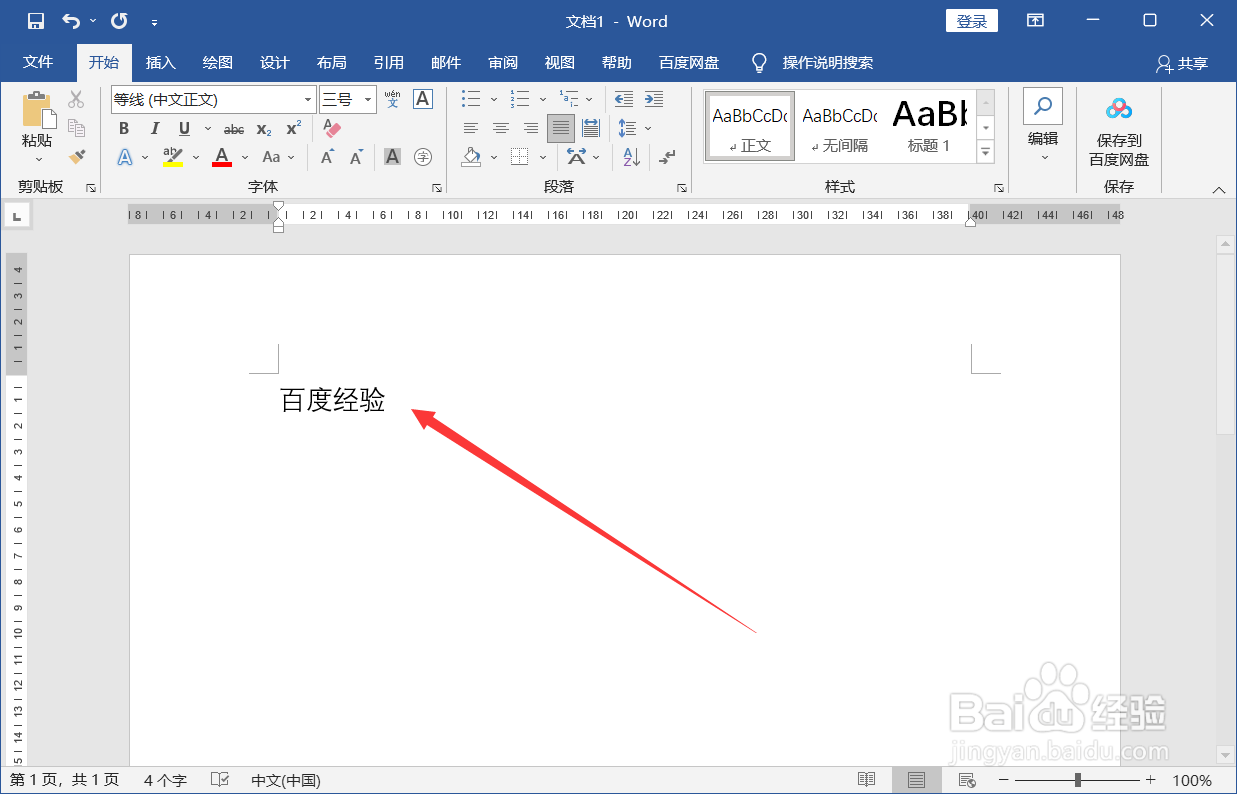Apply a bulleted list
Screen dimensions: 1237x794
click(x=471, y=99)
